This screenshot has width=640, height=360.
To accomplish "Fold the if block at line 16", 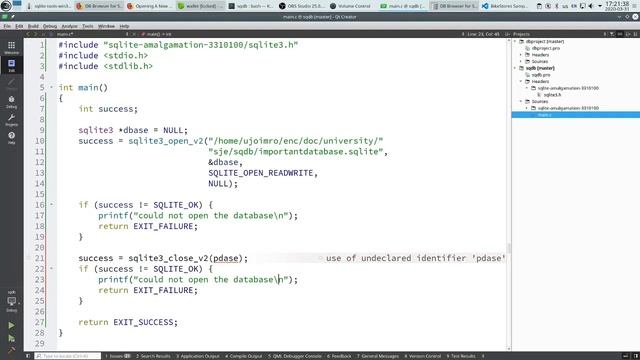I will coord(51,204).
